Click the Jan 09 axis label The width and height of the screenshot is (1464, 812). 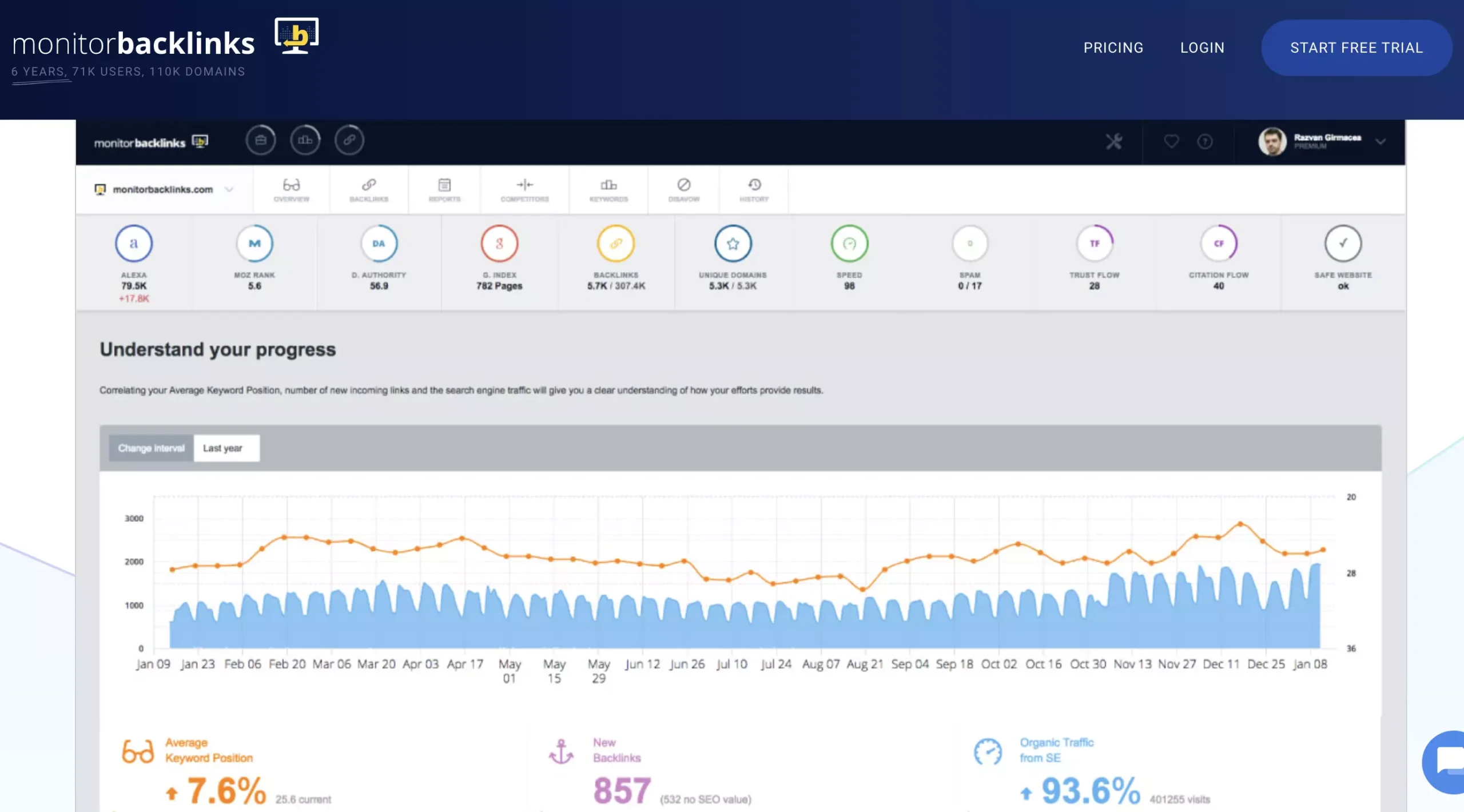[x=153, y=664]
